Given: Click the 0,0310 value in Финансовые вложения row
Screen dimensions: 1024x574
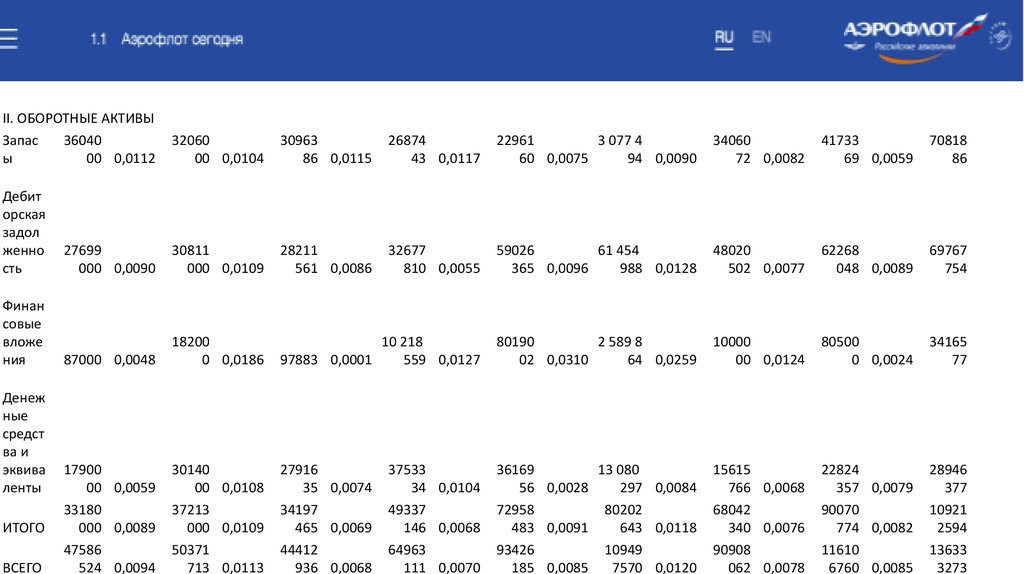Looking at the screenshot, I should click(568, 360).
